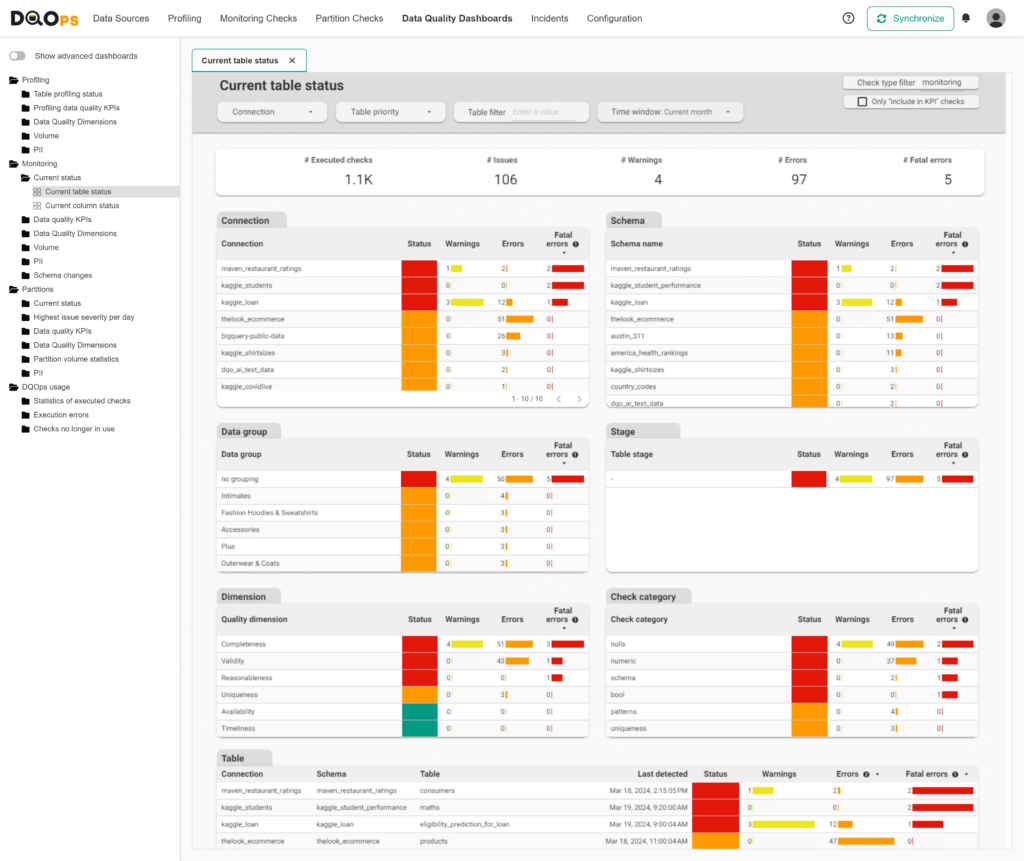The image size is (1024, 861).
Task: Sort Table section by Fatal errors arrow
Action: click(966, 775)
